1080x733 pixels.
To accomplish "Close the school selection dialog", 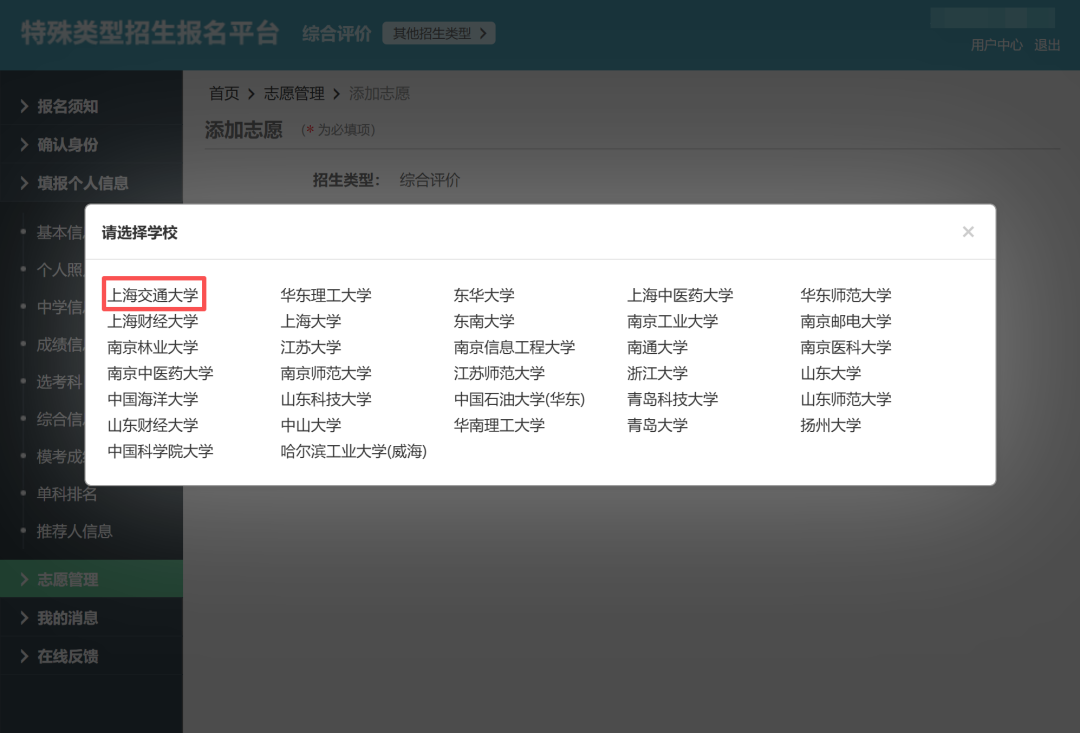I will click(x=968, y=232).
